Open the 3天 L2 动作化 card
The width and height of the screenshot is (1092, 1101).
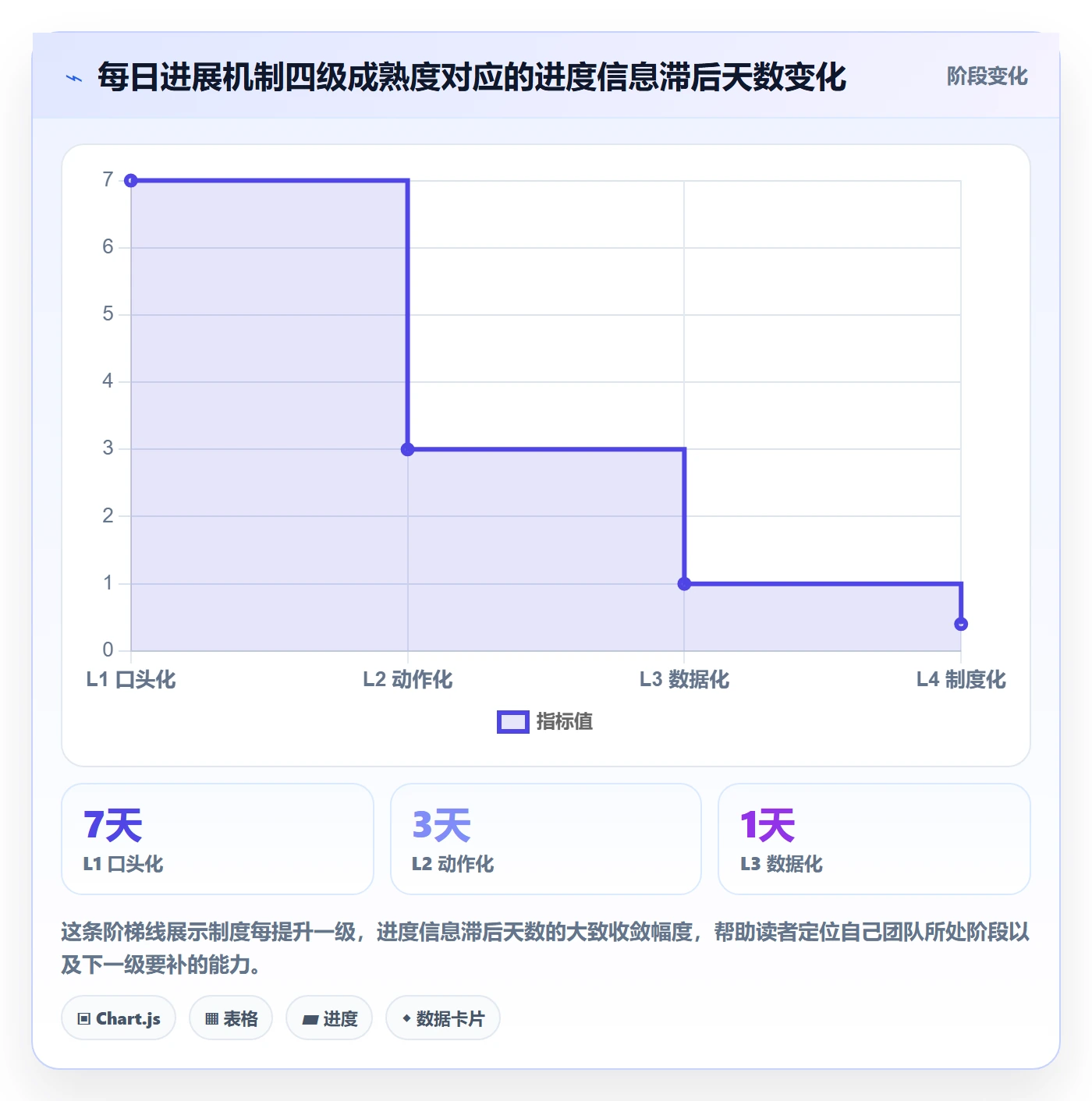546,839
